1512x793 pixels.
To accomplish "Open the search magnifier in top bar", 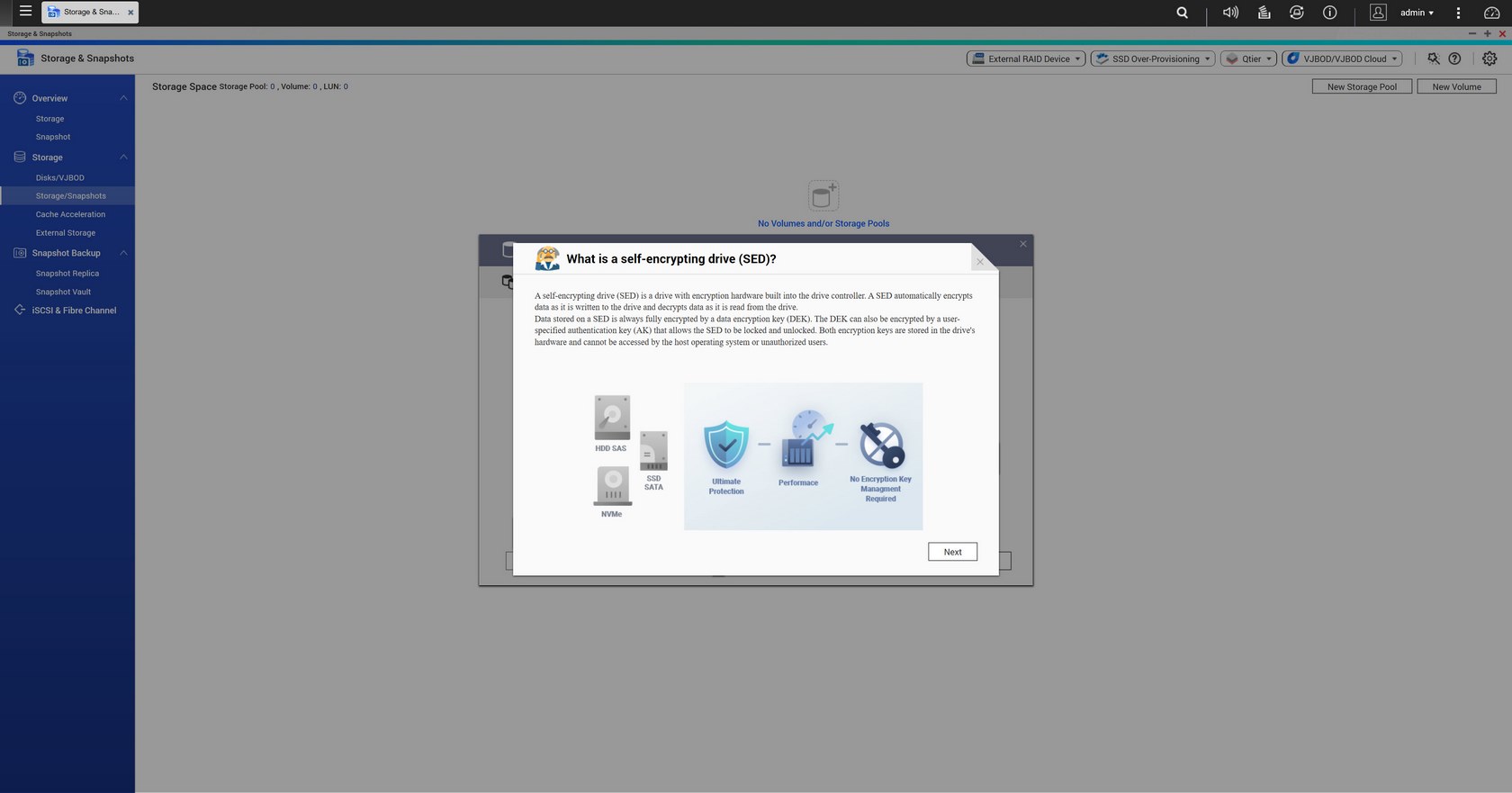I will point(1182,13).
